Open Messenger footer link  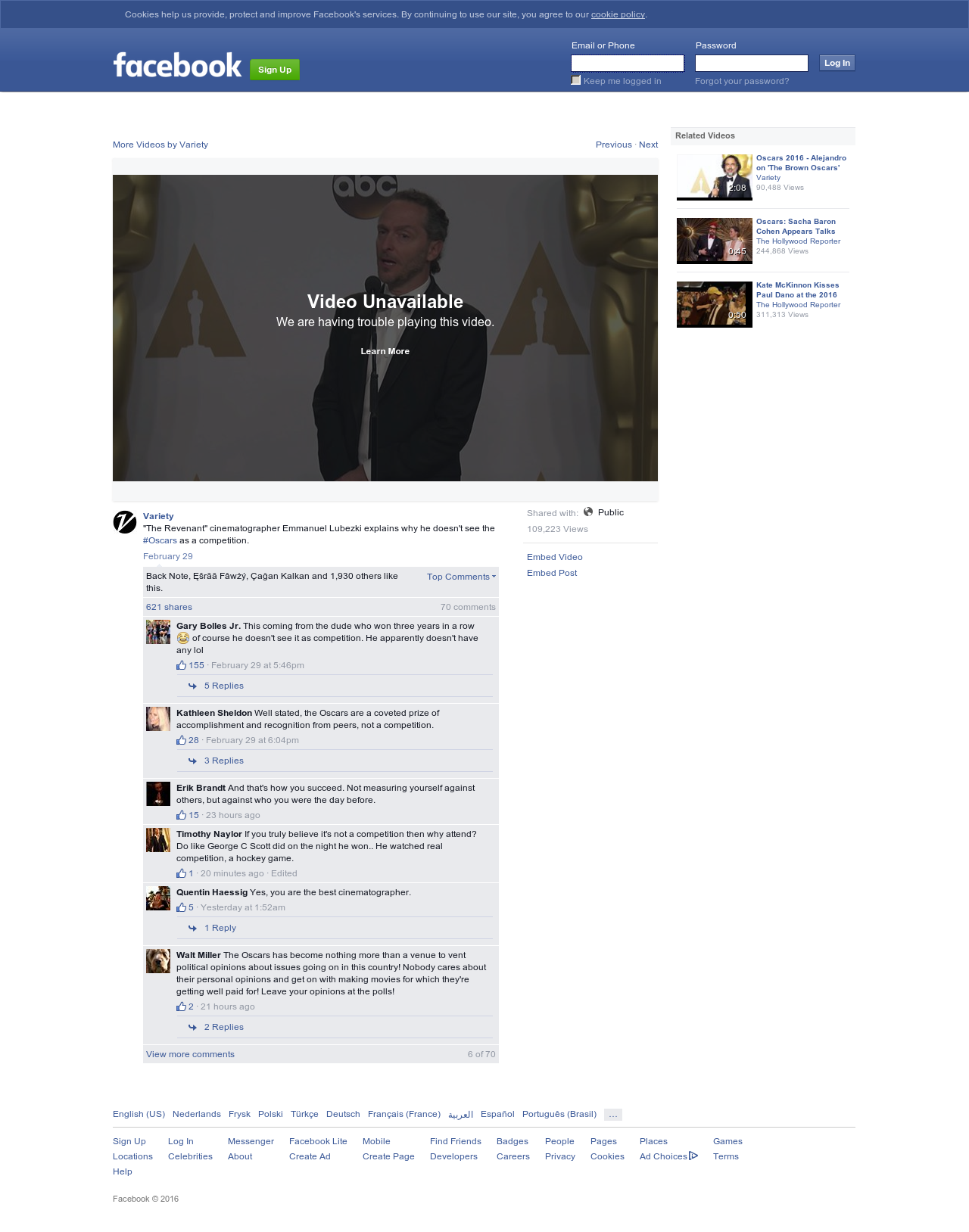pos(251,1141)
